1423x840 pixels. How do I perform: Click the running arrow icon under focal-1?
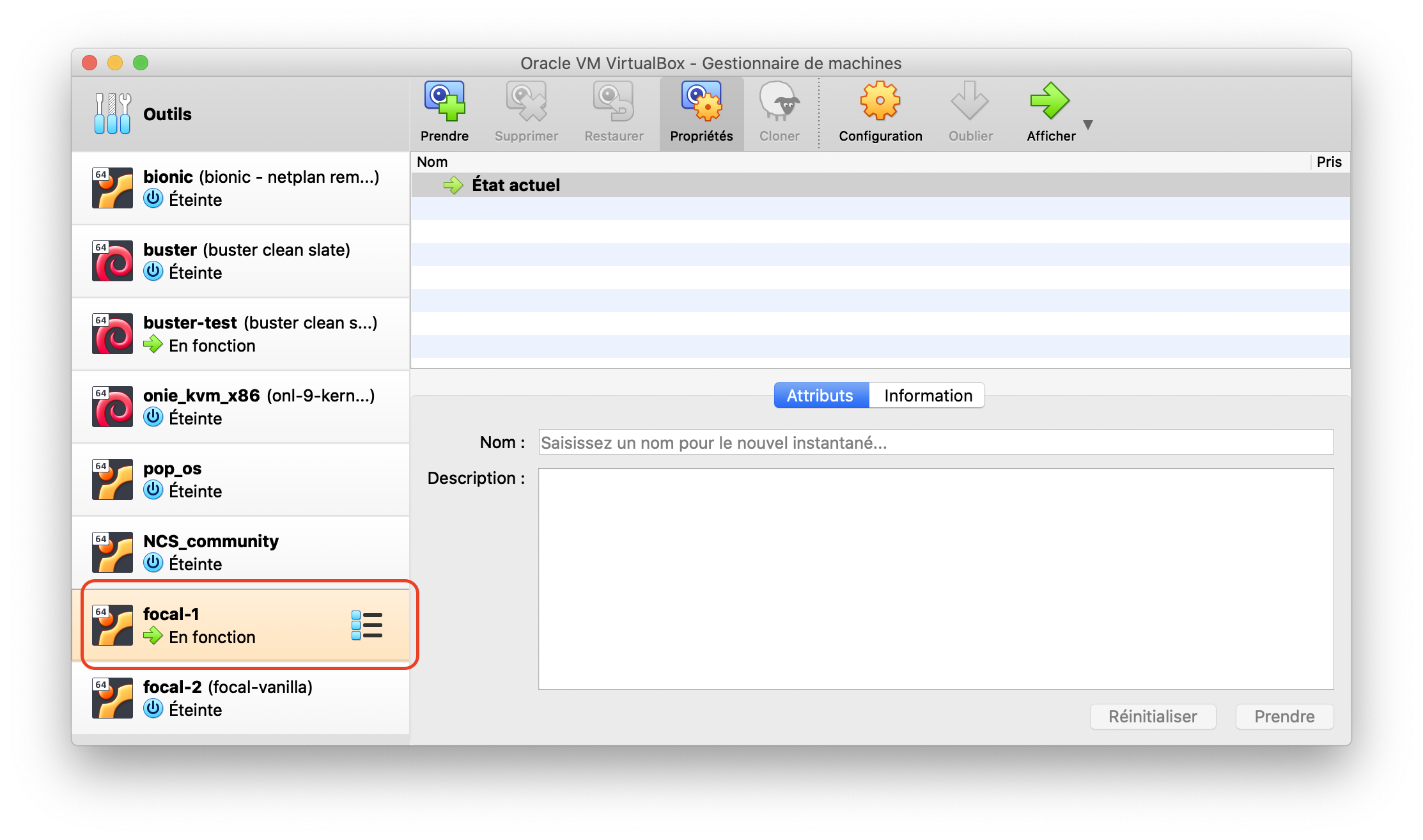click(x=153, y=636)
